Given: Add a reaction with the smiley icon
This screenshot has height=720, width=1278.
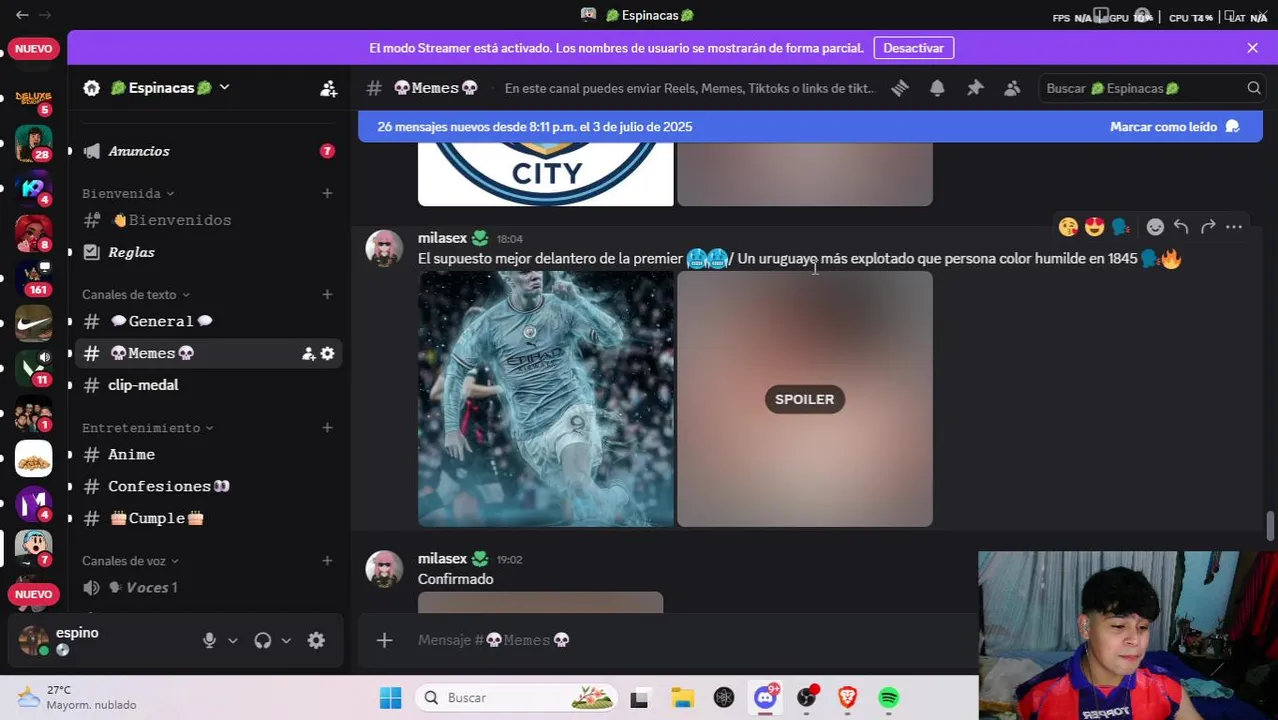Looking at the screenshot, I should click(1155, 227).
